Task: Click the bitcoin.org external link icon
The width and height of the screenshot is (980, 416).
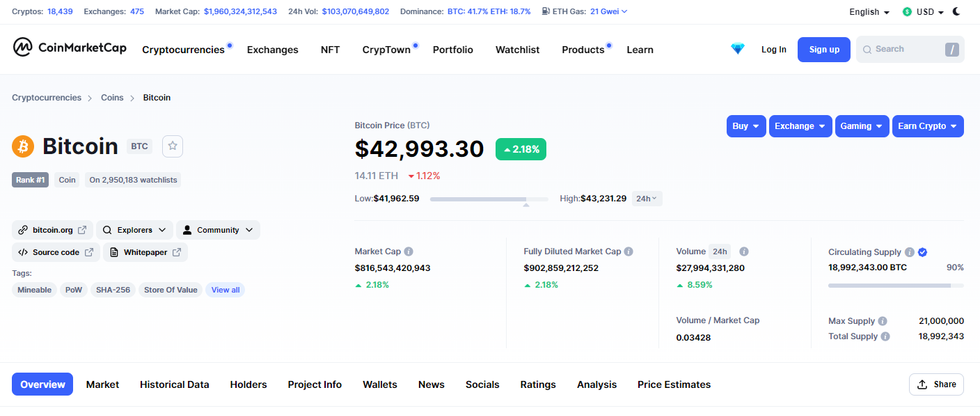Action: (82, 230)
